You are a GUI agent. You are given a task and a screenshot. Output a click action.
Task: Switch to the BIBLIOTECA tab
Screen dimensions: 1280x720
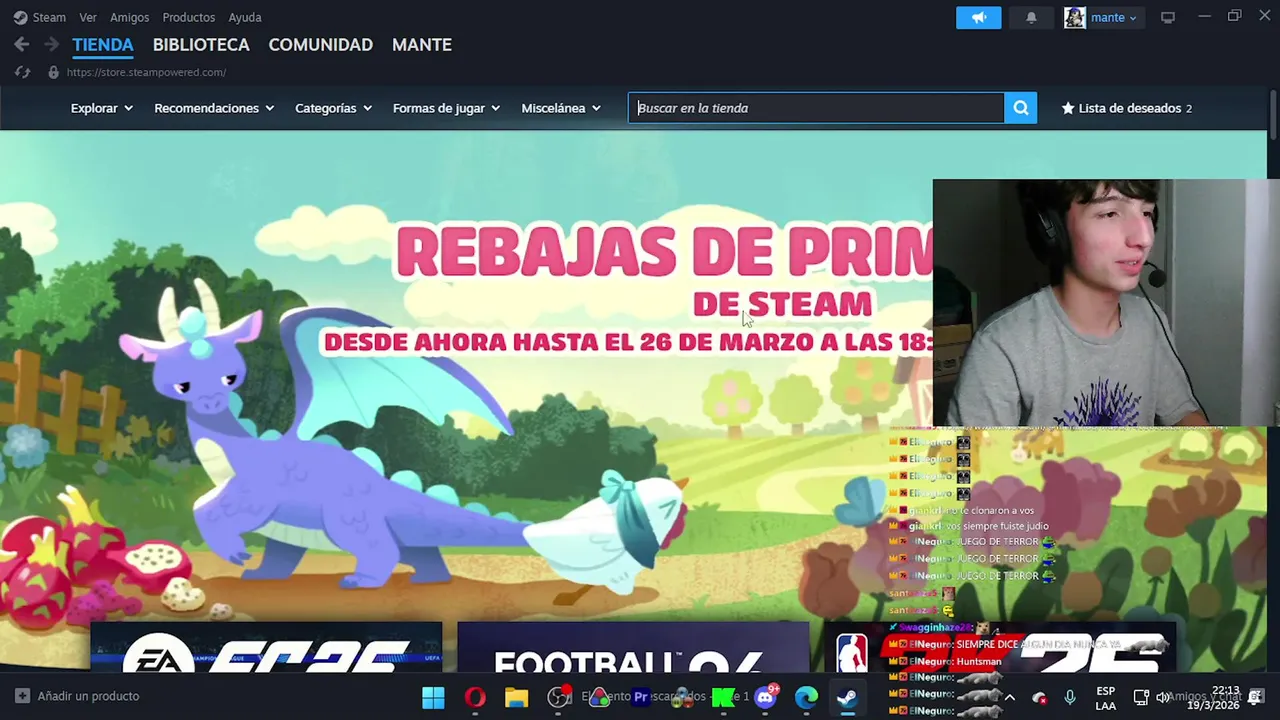tap(201, 45)
